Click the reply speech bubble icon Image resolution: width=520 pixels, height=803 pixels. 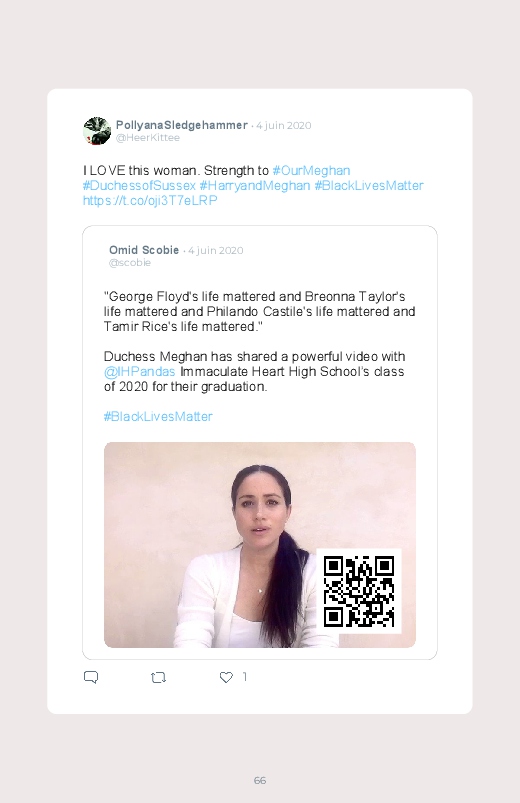click(91, 678)
